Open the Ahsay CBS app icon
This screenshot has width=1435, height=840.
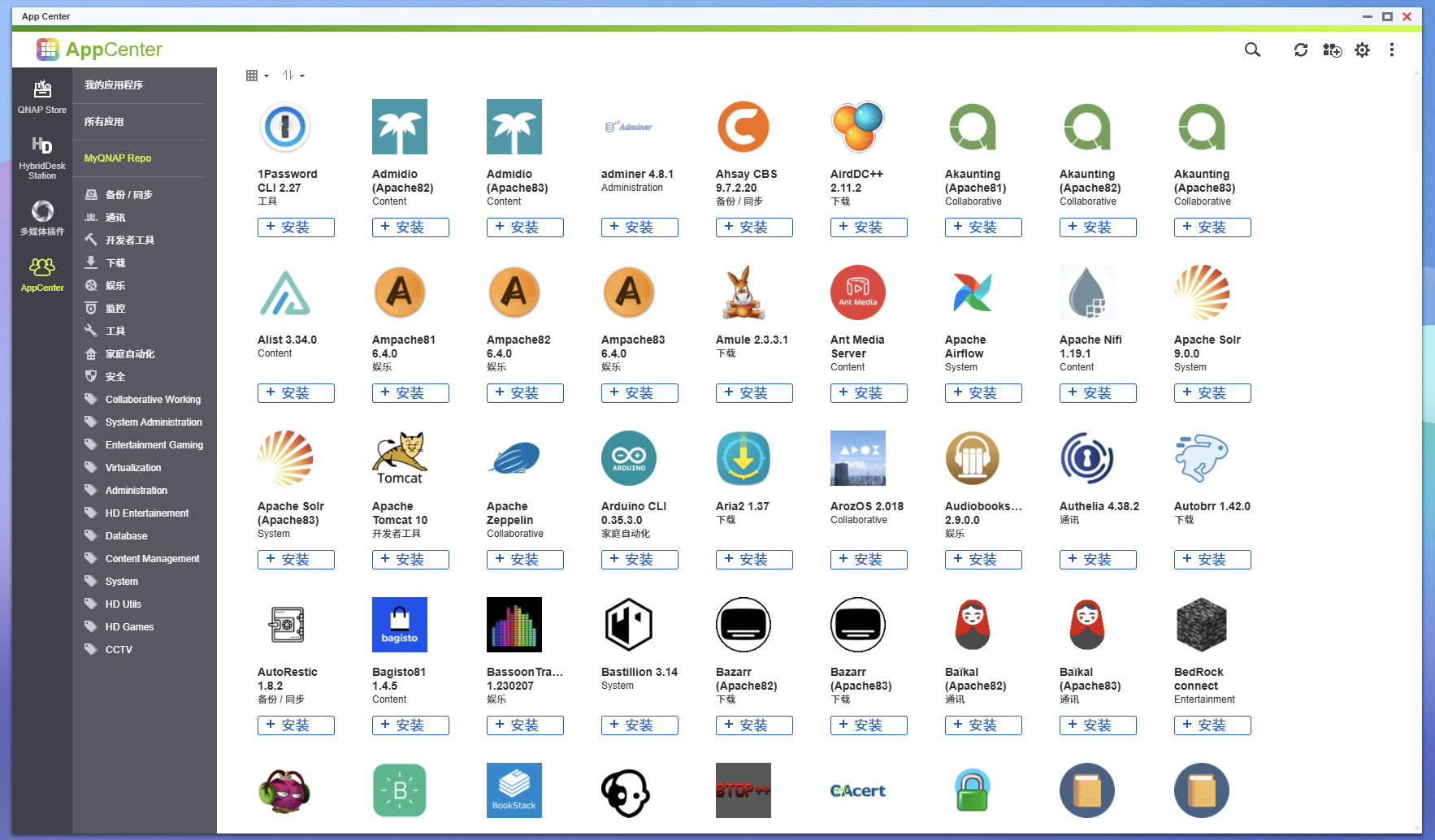pyautogui.click(x=744, y=128)
